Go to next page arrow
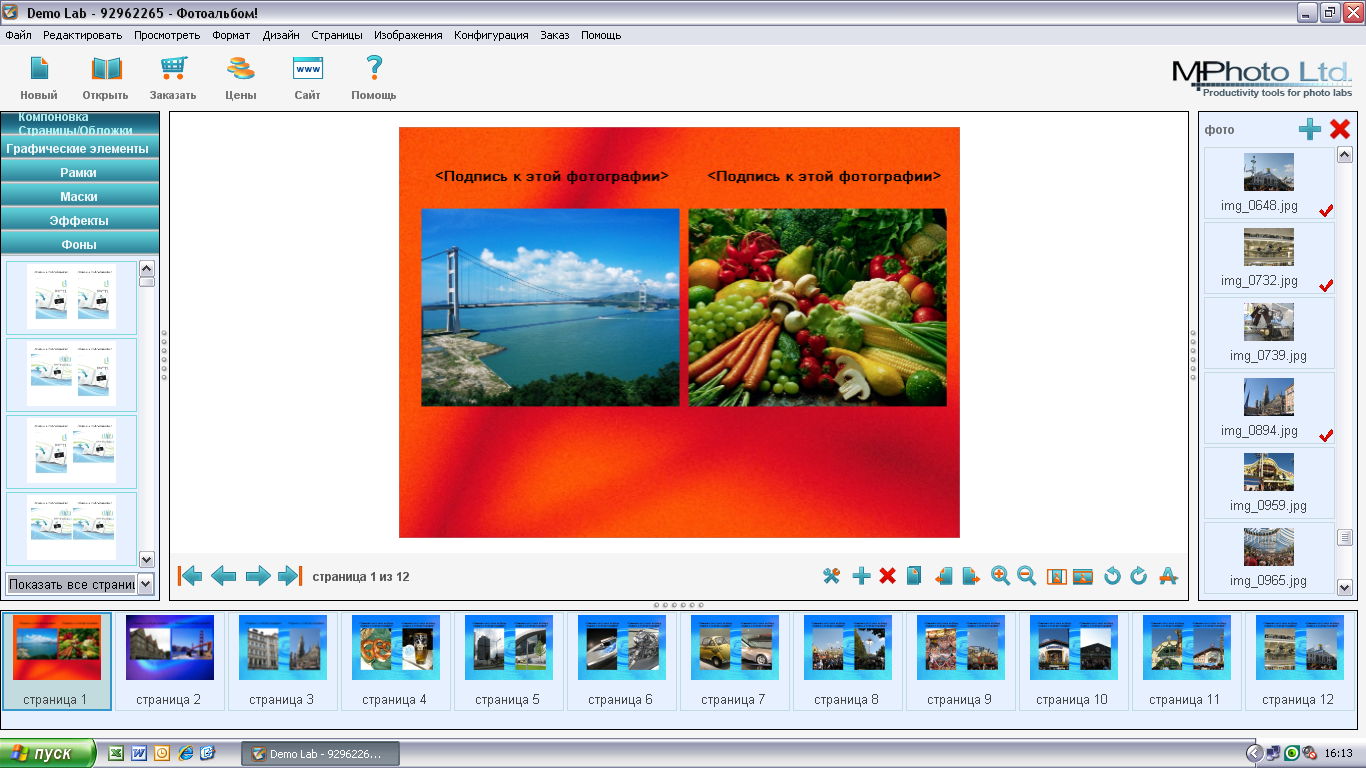Viewport: 1366px width, 768px height. pyautogui.click(x=258, y=576)
